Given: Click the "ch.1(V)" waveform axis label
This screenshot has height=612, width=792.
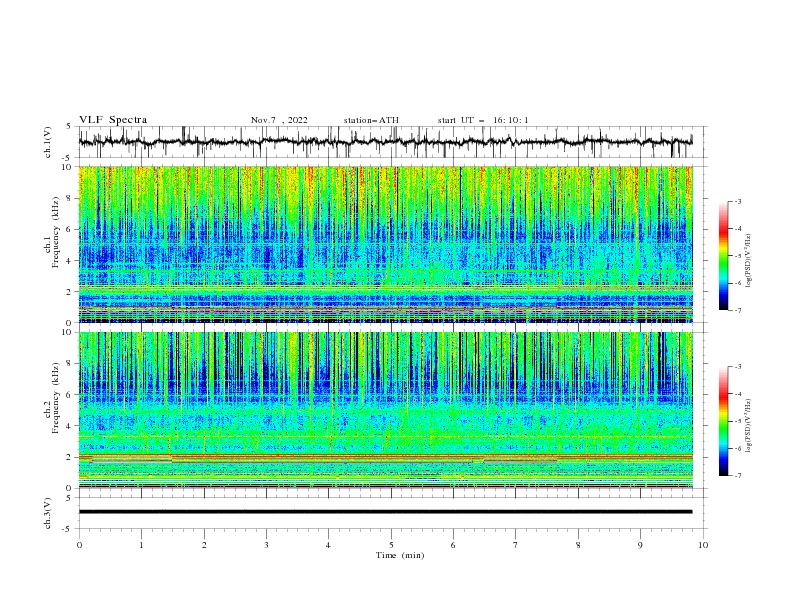Looking at the screenshot, I should (48, 142).
